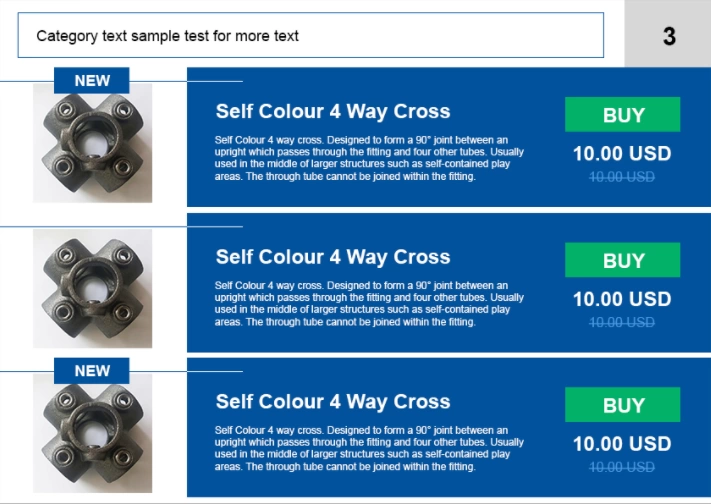Click the first product's 10.00 USD price
This screenshot has width=711, height=504.
[621, 154]
